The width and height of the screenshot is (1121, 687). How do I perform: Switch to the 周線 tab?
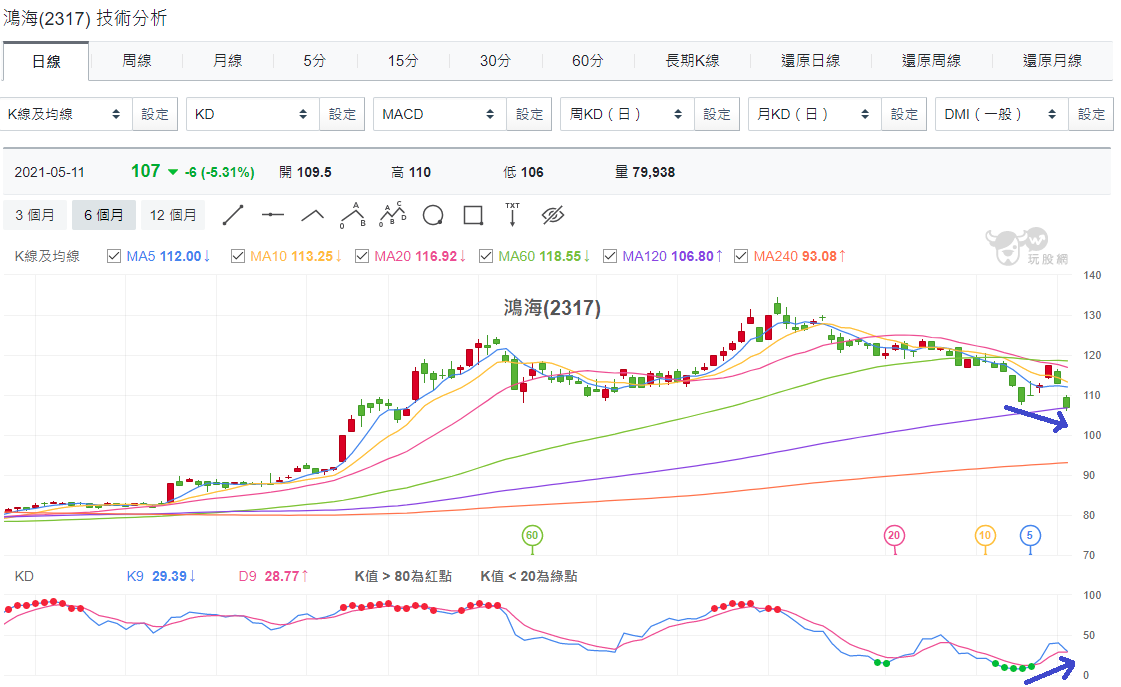137,61
